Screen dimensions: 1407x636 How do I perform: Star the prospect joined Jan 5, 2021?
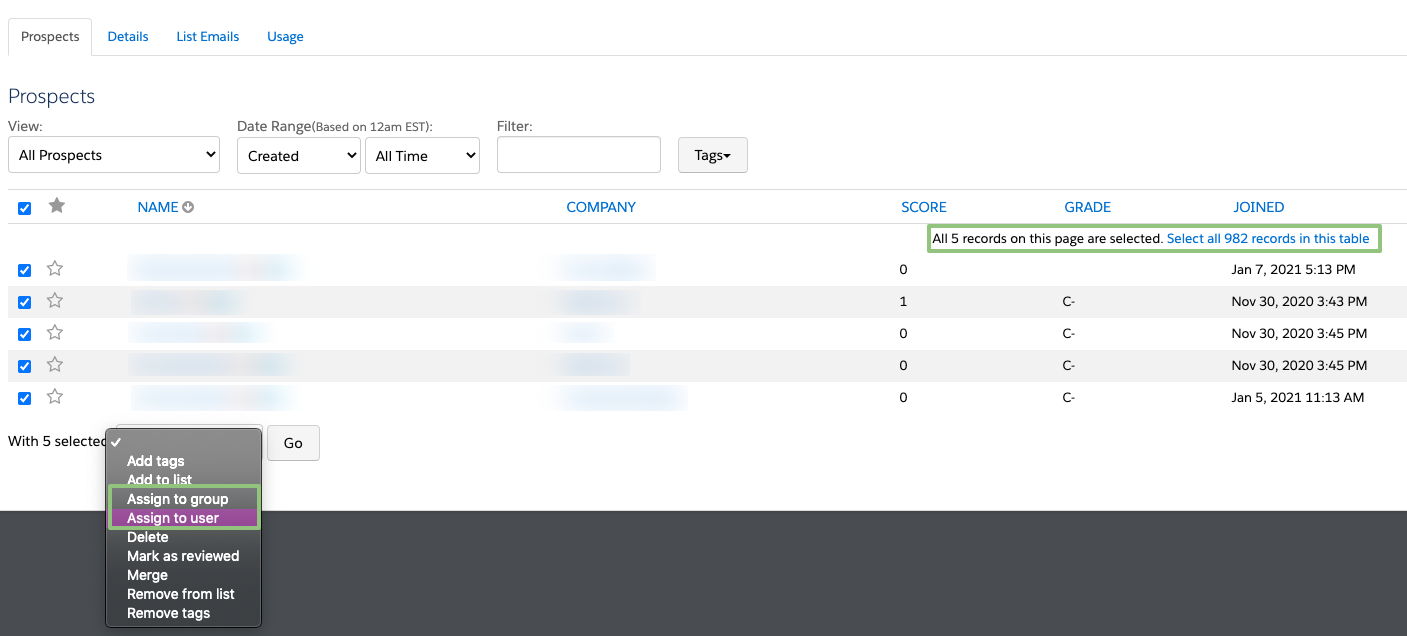click(55, 397)
